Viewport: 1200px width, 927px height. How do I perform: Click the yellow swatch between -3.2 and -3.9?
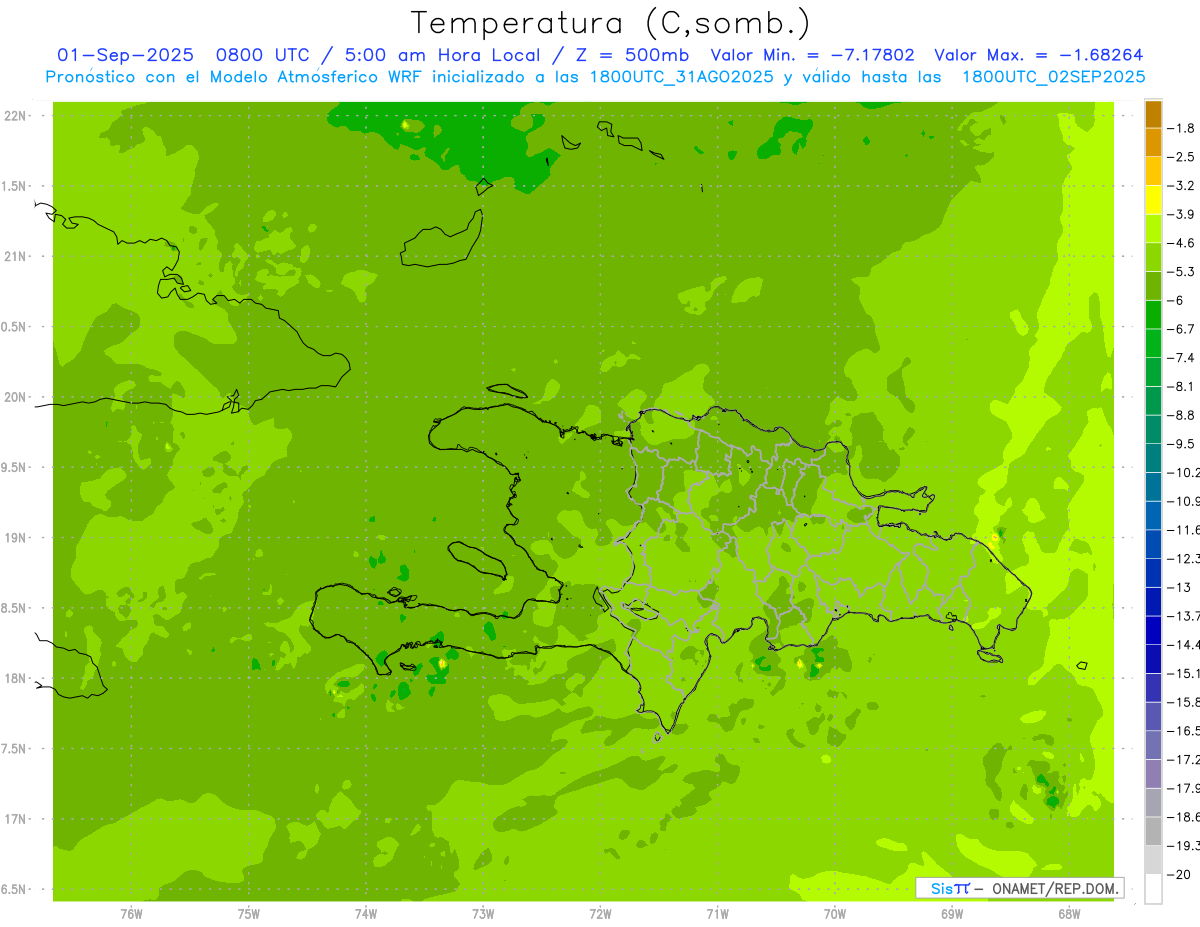(x=1154, y=200)
